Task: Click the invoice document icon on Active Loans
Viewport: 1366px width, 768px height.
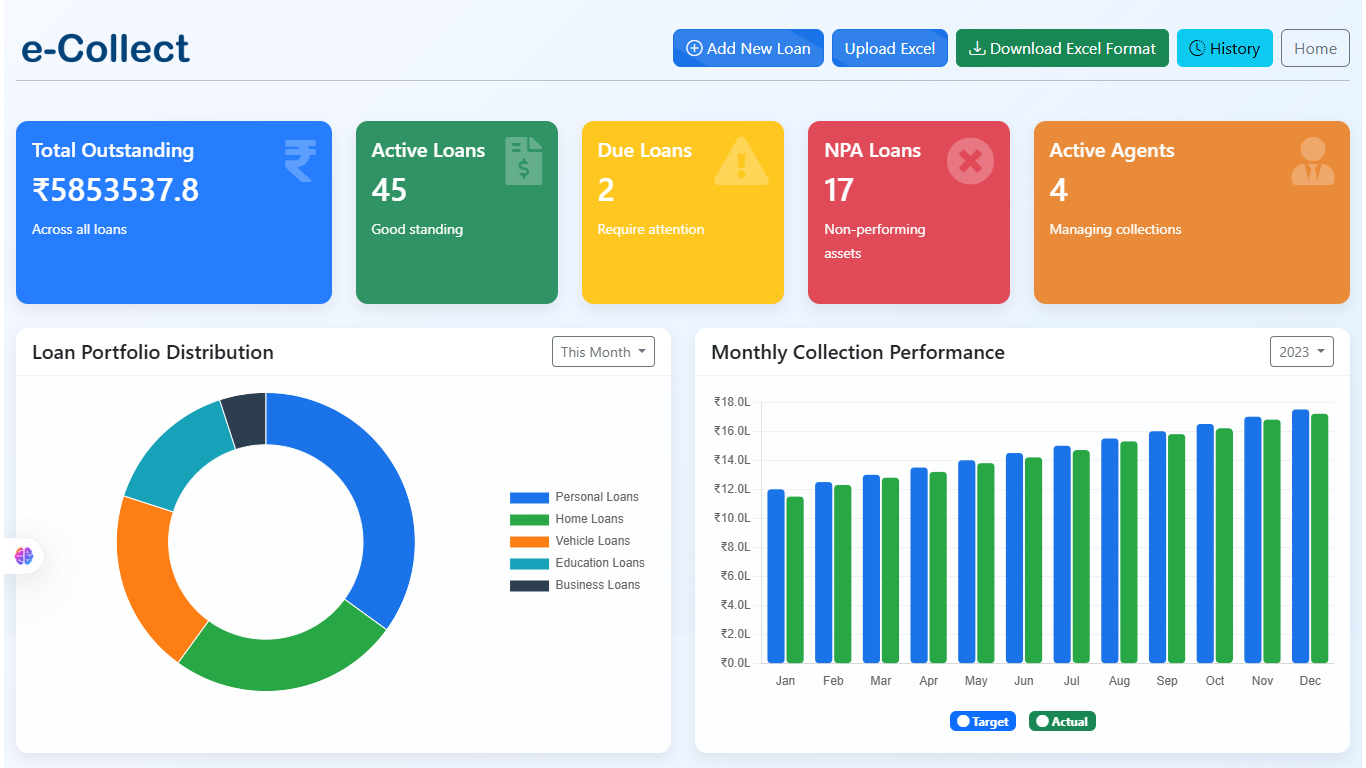Action: click(524, 161)
